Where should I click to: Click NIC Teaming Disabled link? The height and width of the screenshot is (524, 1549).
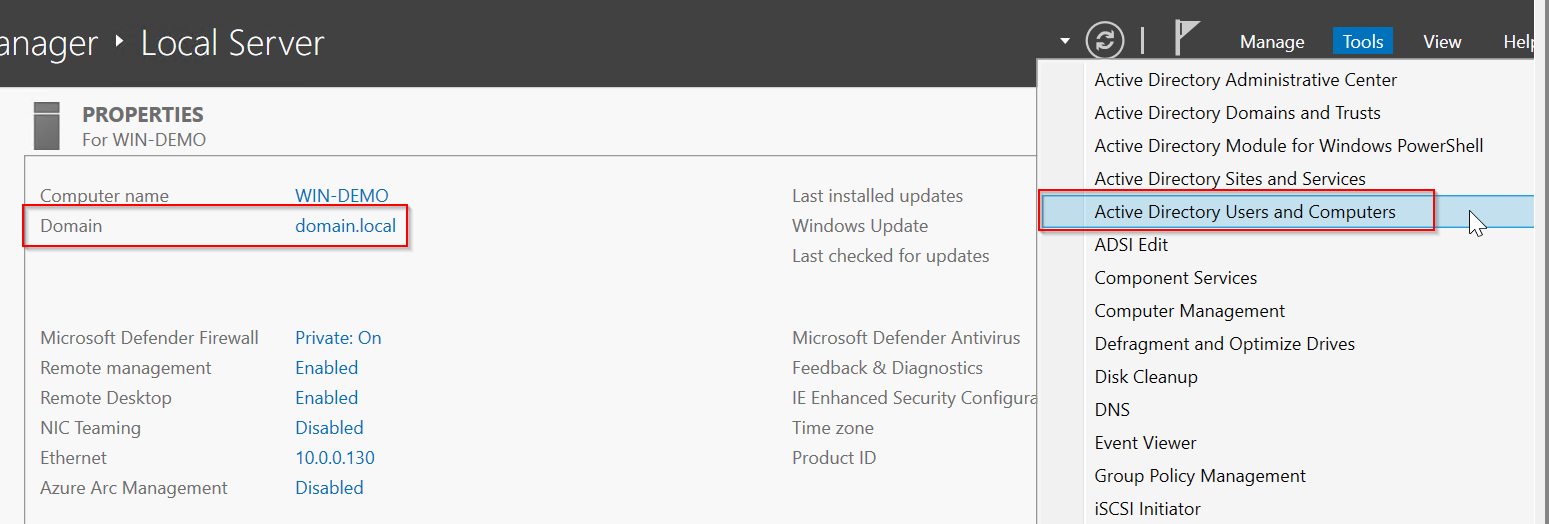tap(329, 428)
